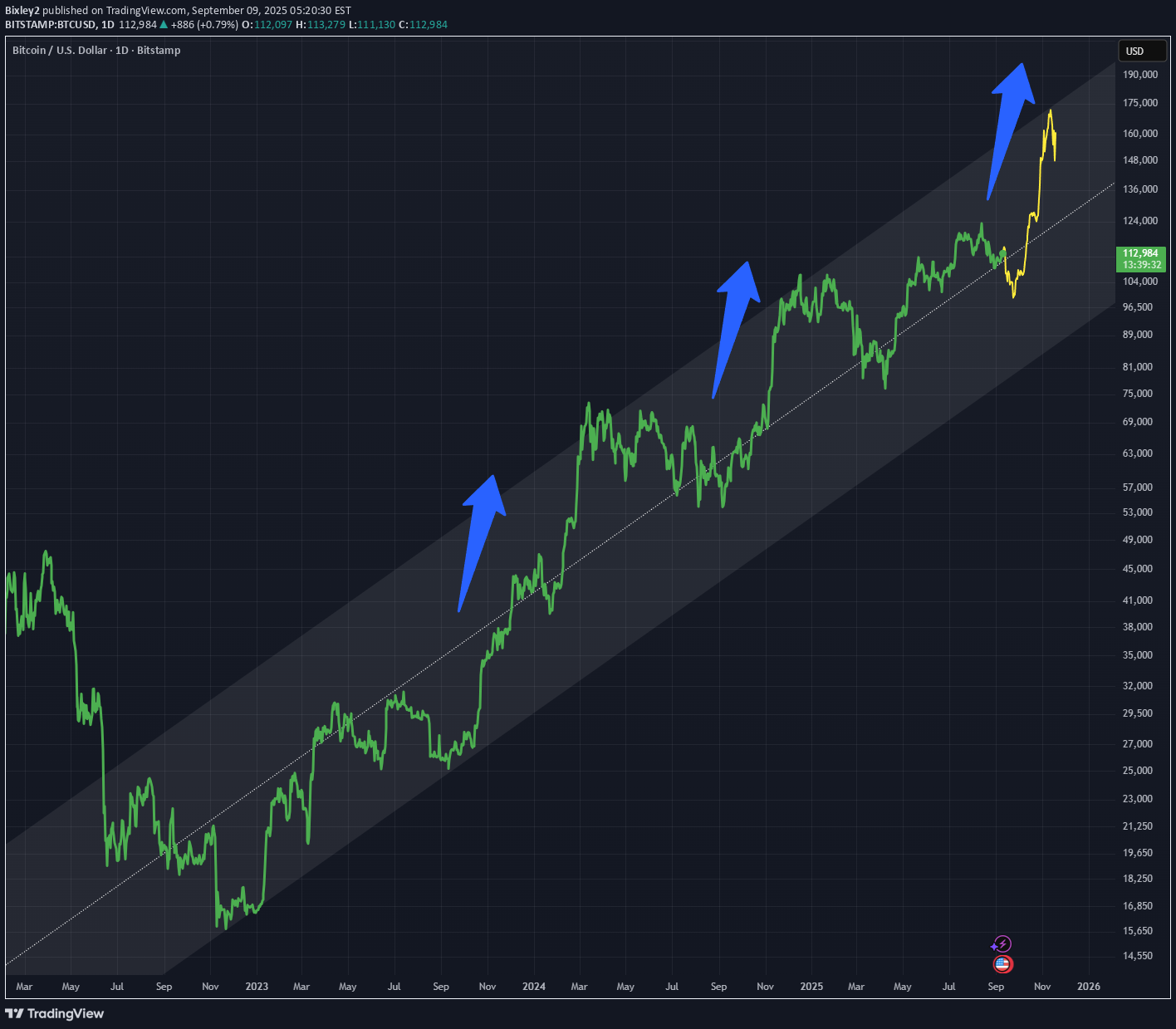
Task: Click the open value O:112,097
Action: pyautogui.click(x=267, y=25)
